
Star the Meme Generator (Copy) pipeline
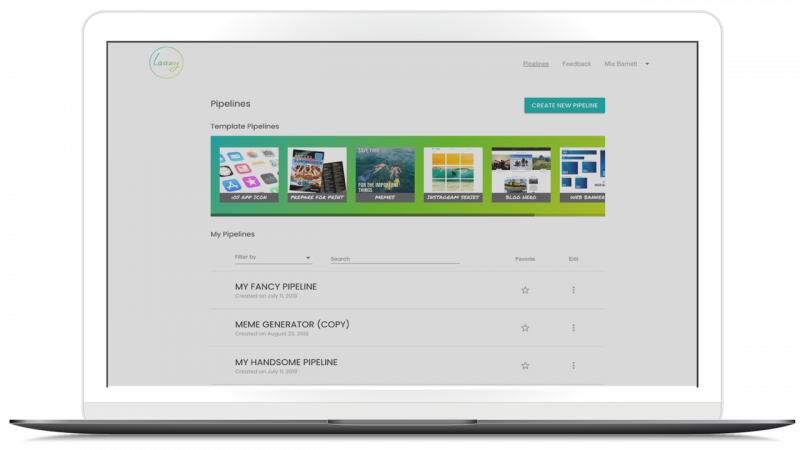coord(525,328)
